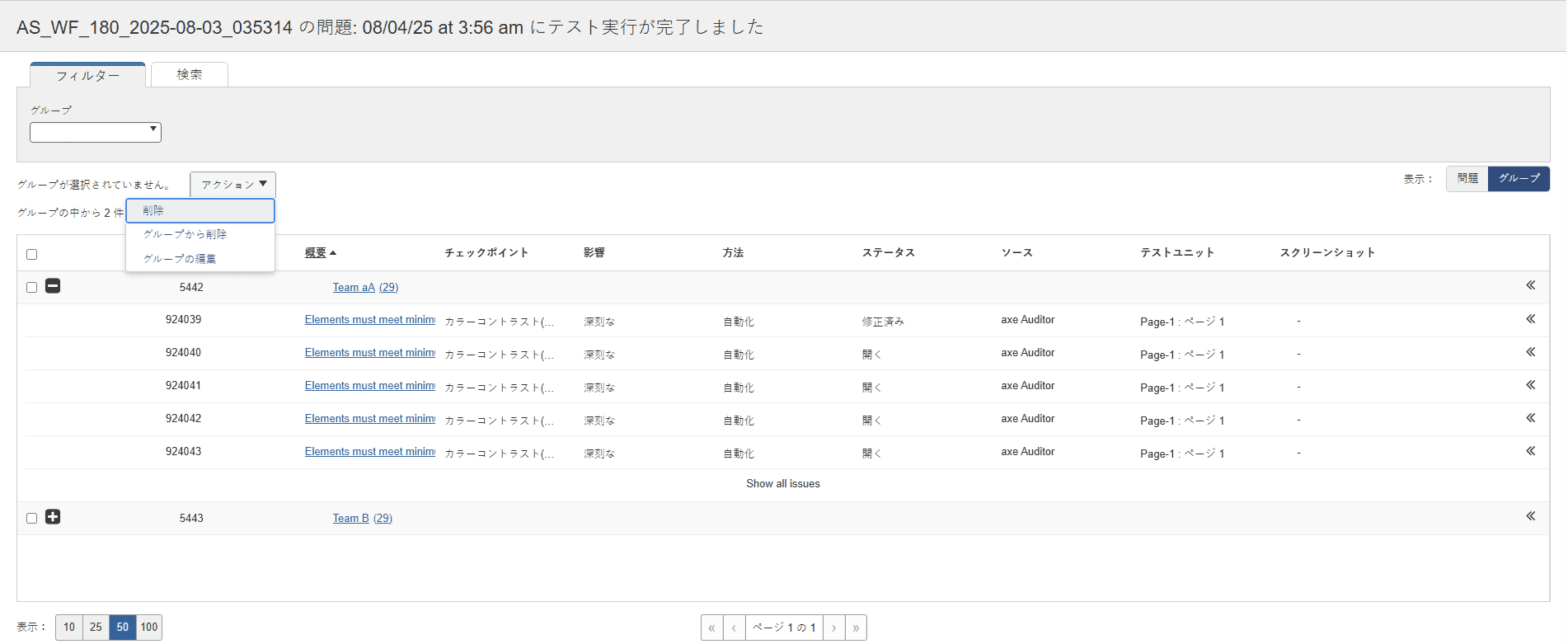Tick the checkbox for group 5443

coord(32,518)
